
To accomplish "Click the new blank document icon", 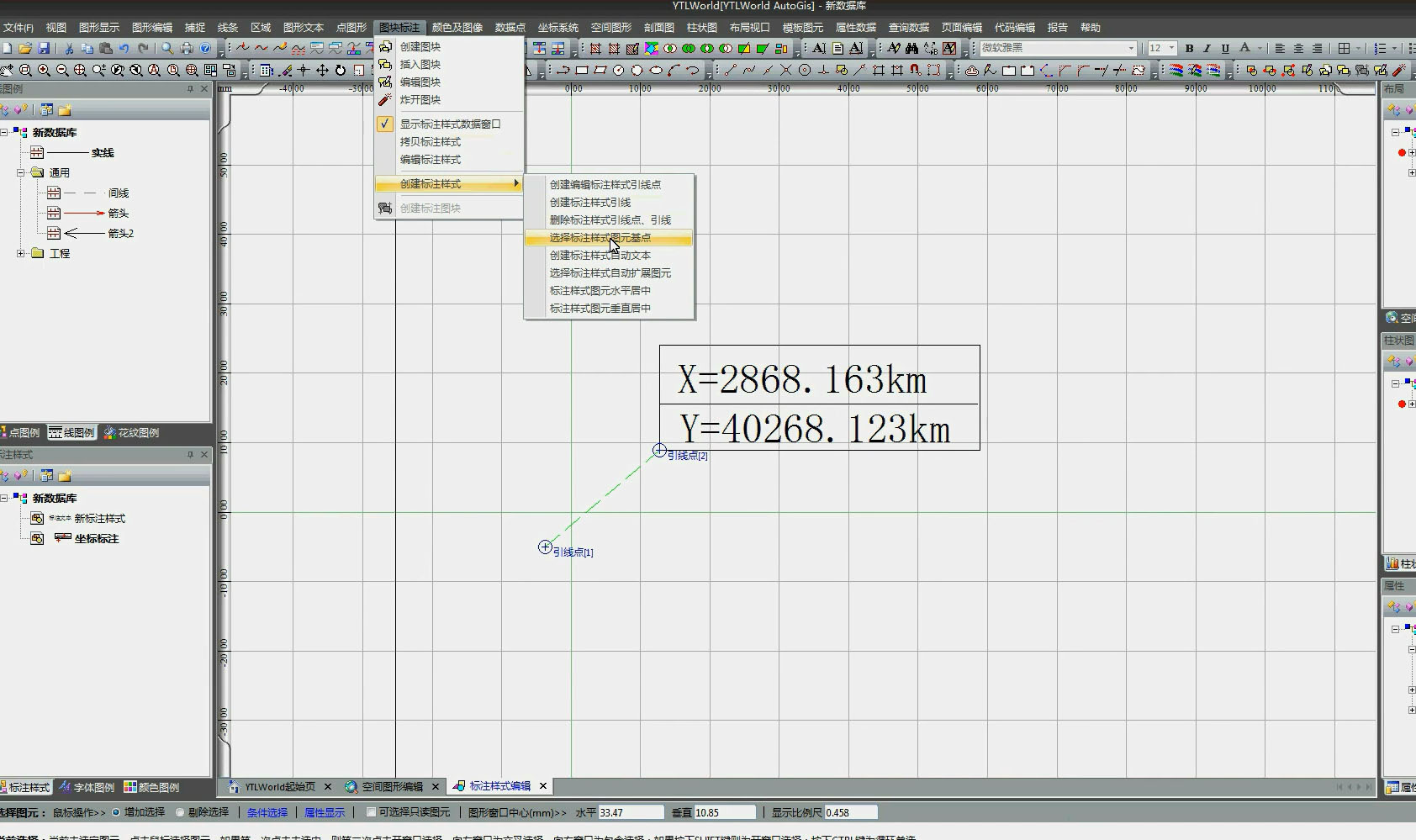I will [x=7, y=48].
